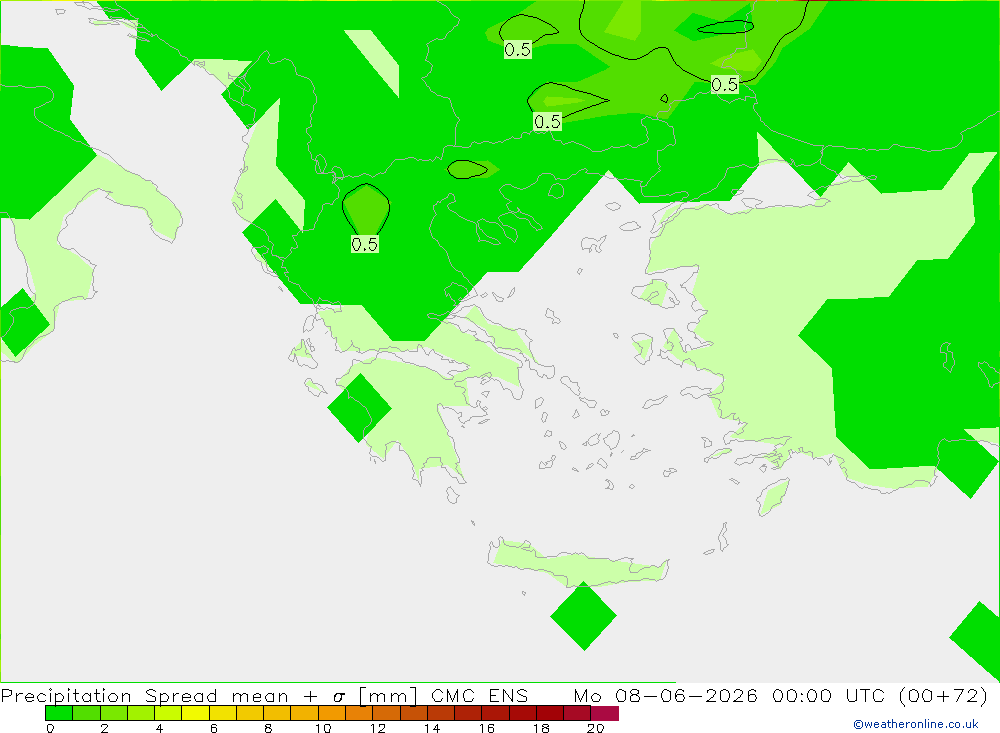
Task: Click the green diamond patch on western Peloponnese
Action: coord(360,408)
